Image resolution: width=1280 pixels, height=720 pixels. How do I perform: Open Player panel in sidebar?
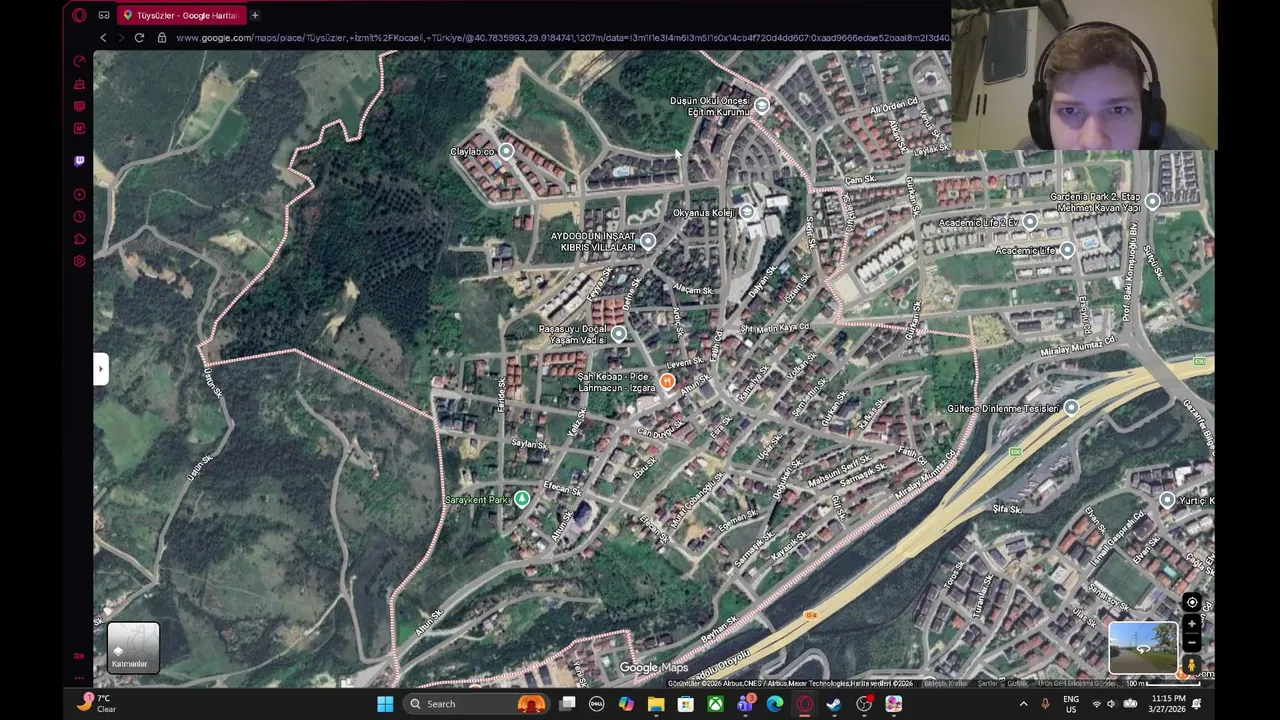coord(79,195)
